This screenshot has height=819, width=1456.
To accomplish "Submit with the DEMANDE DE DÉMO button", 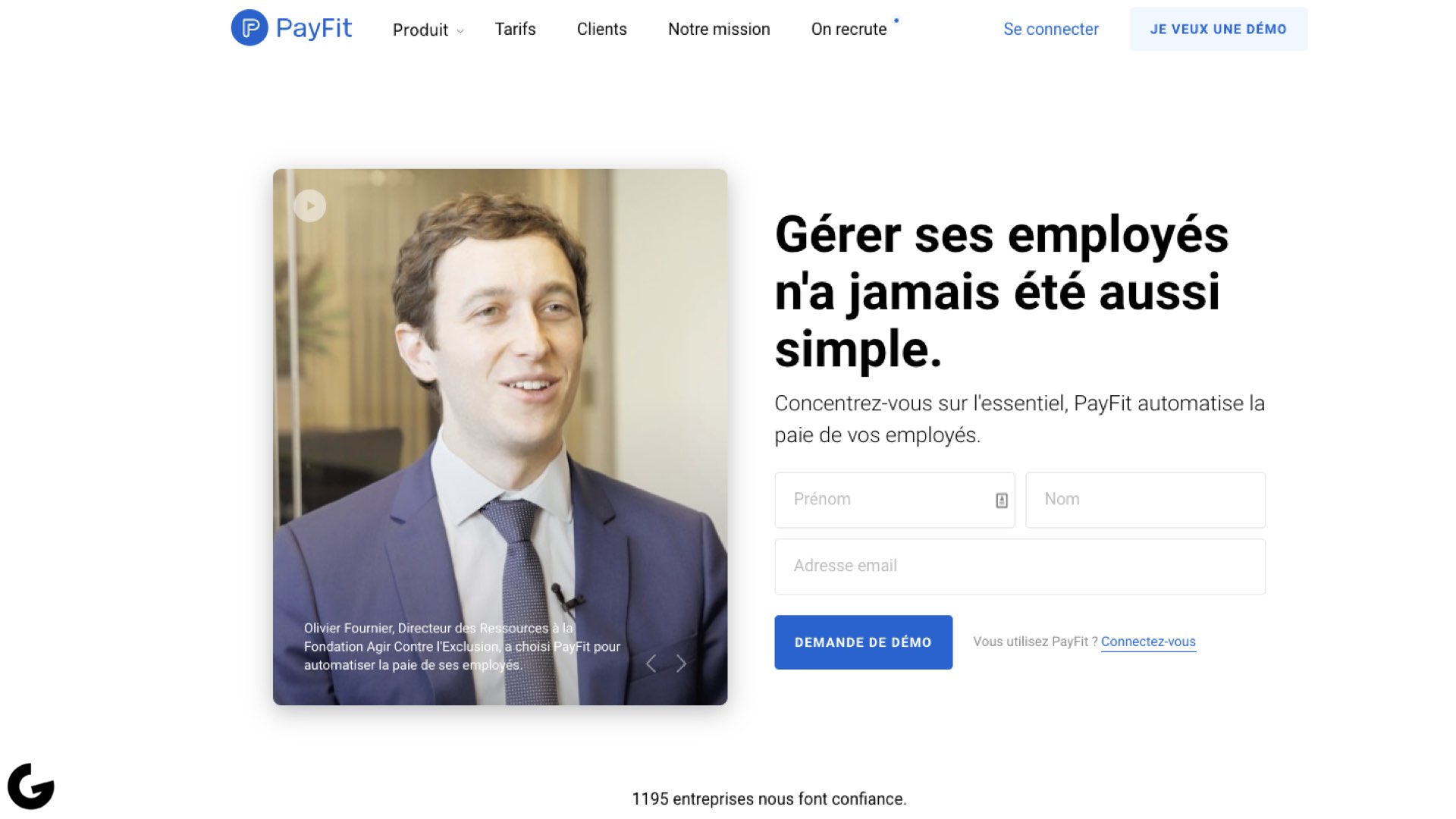I will click(863, 642).
